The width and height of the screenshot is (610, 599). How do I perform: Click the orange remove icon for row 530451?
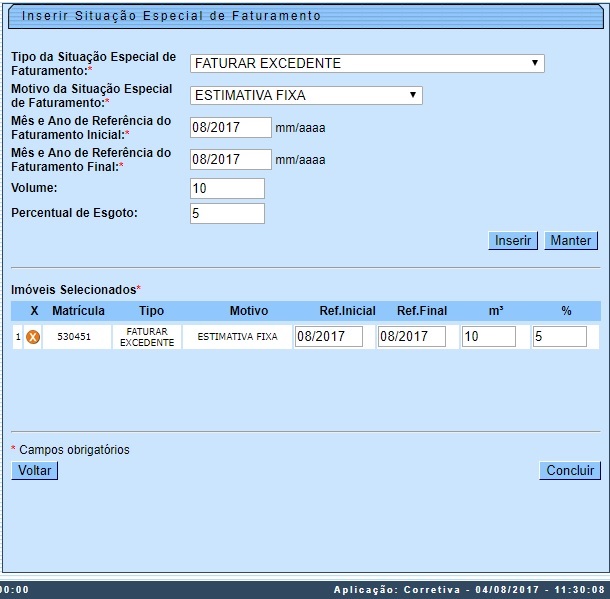pyautogui.click(x=33, y=337)
